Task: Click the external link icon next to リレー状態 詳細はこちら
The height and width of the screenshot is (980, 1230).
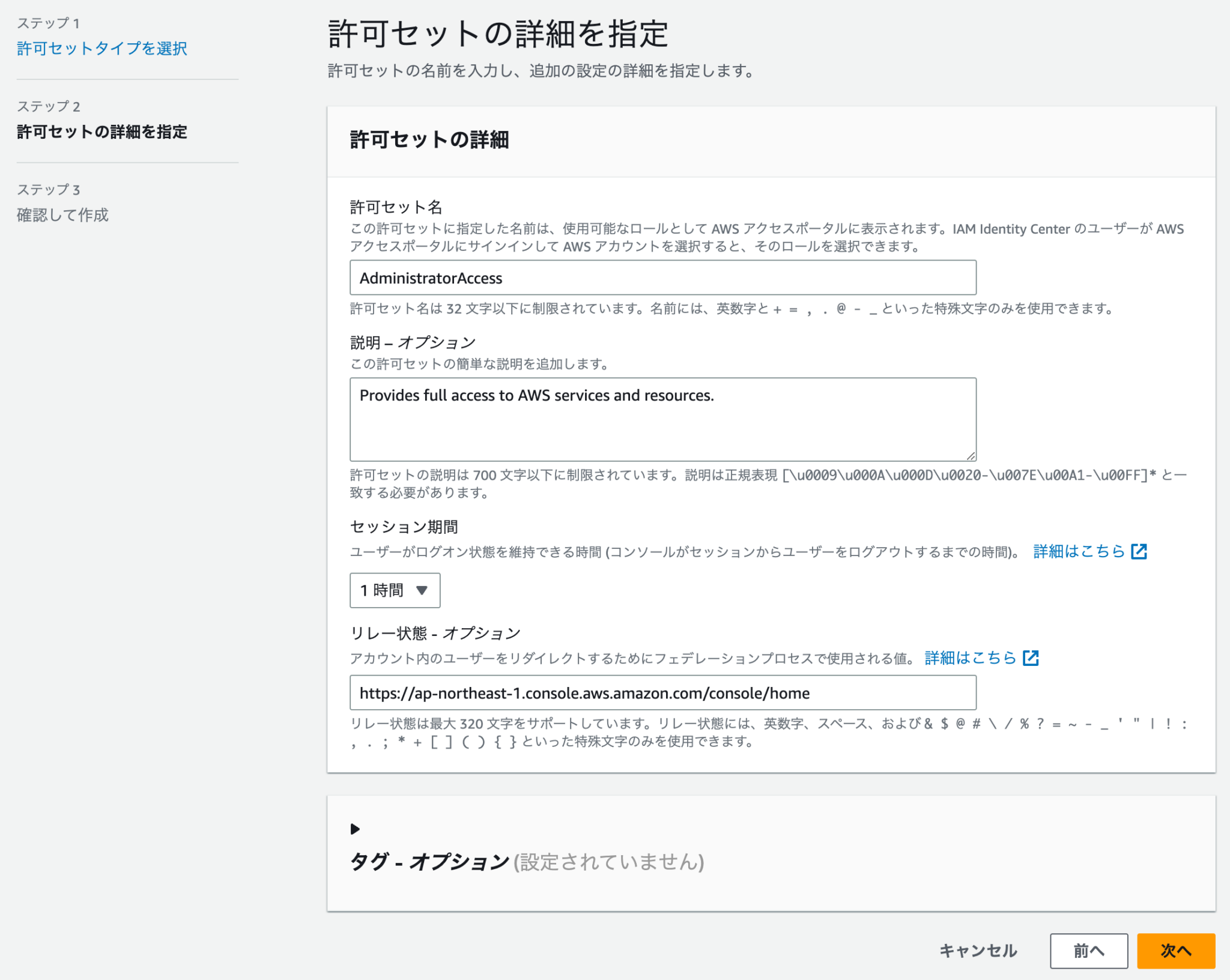Action: [1032, 658]
